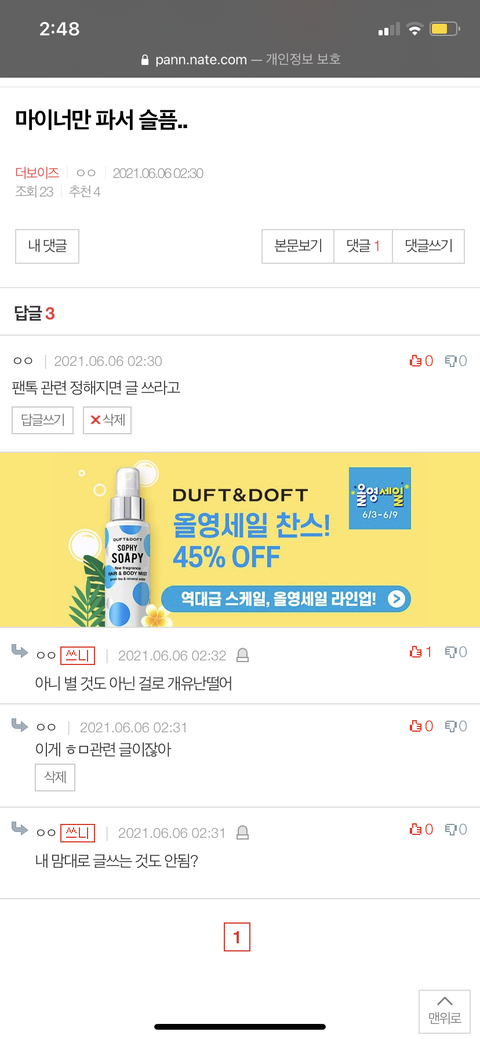Image resolution: width=480 pixels, height=1039 pixels.
Task: Like the 02:32 author comment
Action: [416, 652]
